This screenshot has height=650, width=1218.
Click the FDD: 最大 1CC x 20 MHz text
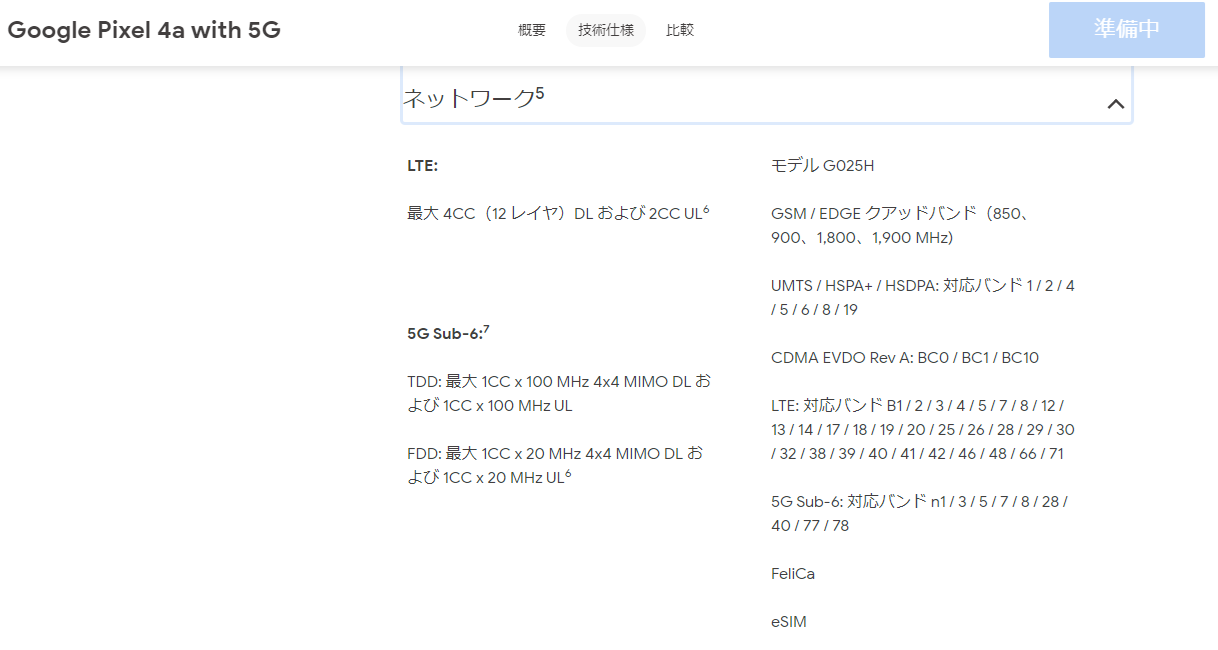coord(555,466)
